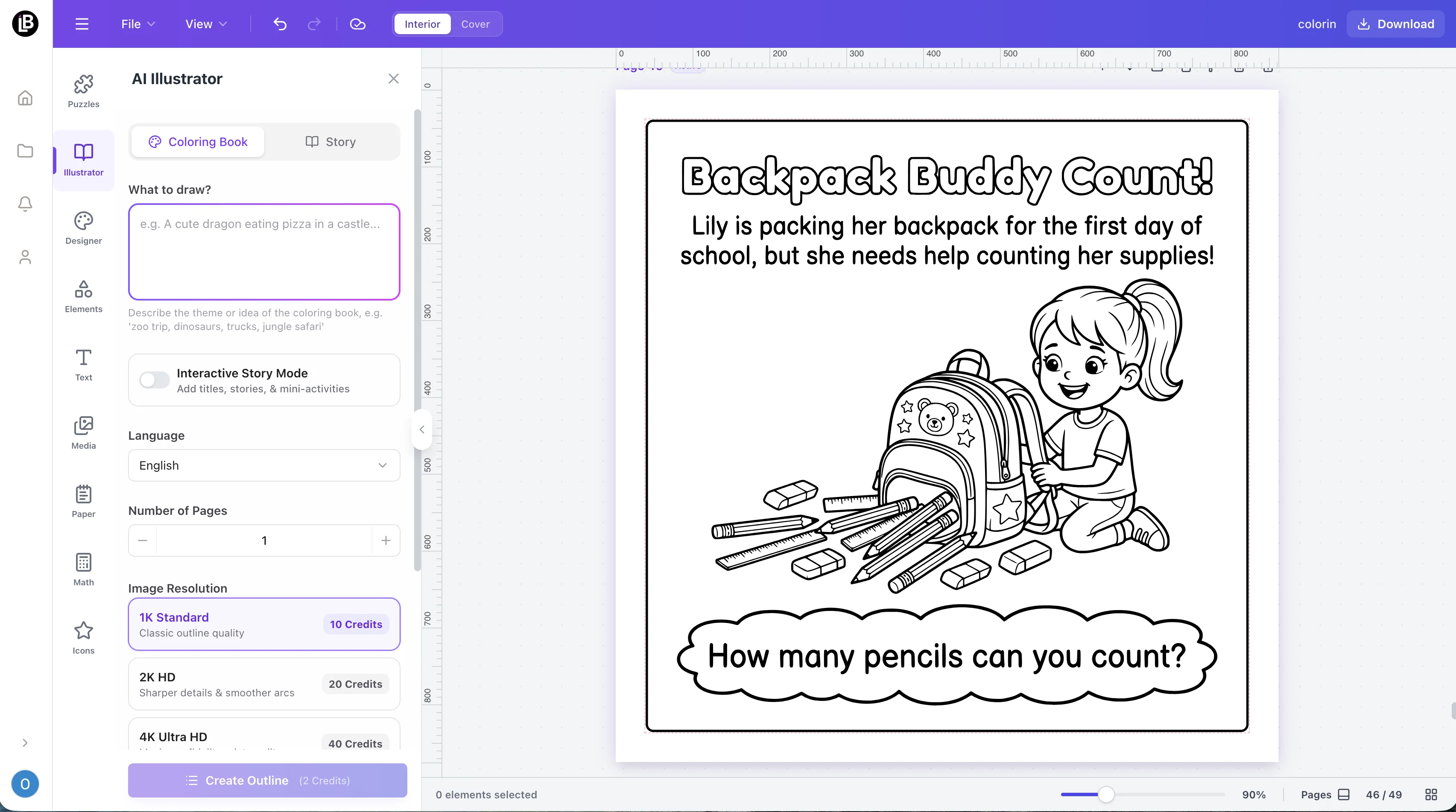The width and height of the screenshot is (1456, 812).
Task: Toggle the Pages panel
Action: pos(1325,794)
